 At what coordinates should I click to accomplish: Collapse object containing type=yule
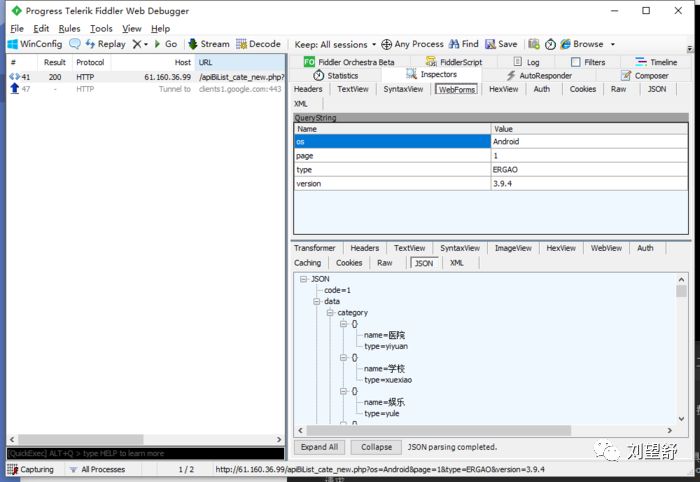[x=343, y=391]
